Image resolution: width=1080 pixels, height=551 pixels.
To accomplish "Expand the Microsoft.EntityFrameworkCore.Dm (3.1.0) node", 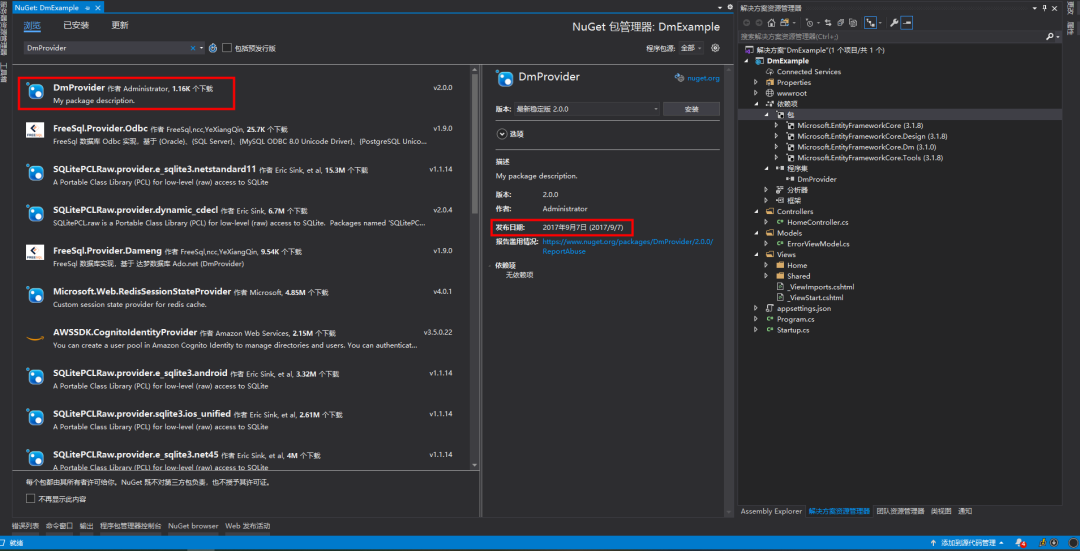I will click(x=777, y=147).
